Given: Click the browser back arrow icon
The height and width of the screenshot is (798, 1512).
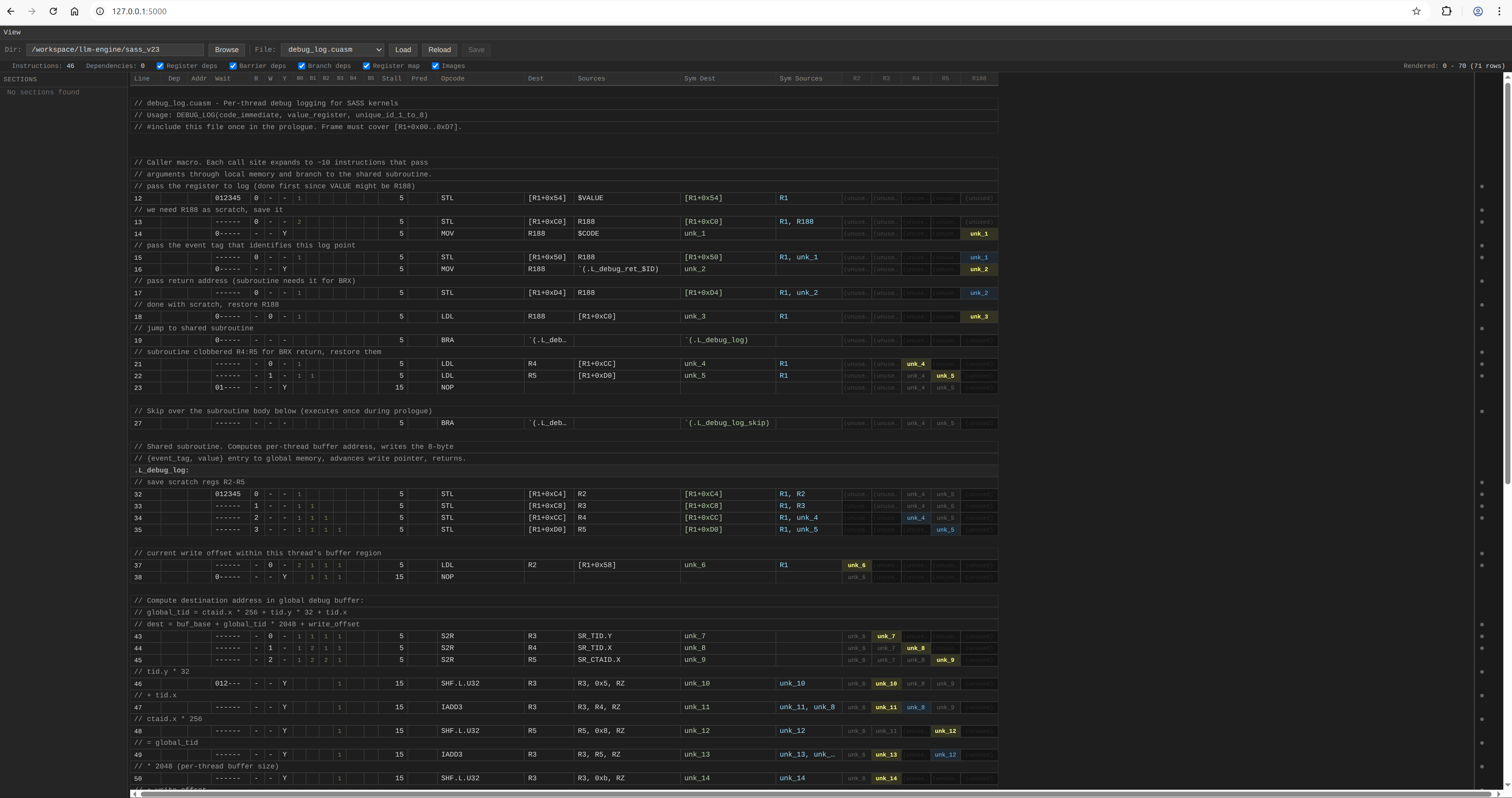Looking at the screenshot, I should [11, 11].
